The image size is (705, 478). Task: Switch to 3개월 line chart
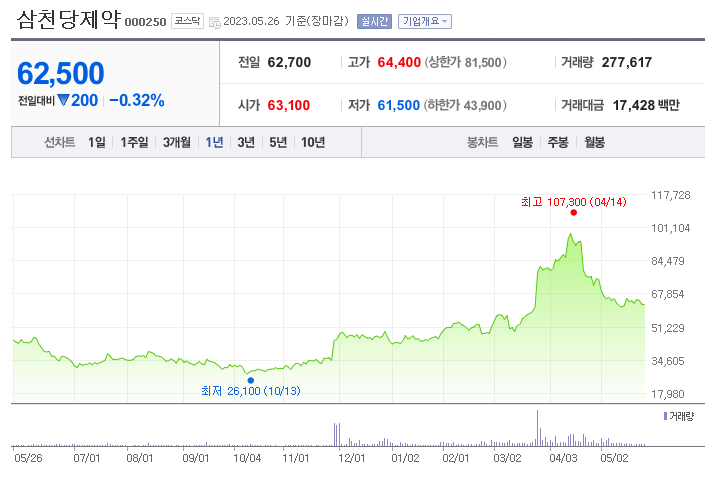177,143
